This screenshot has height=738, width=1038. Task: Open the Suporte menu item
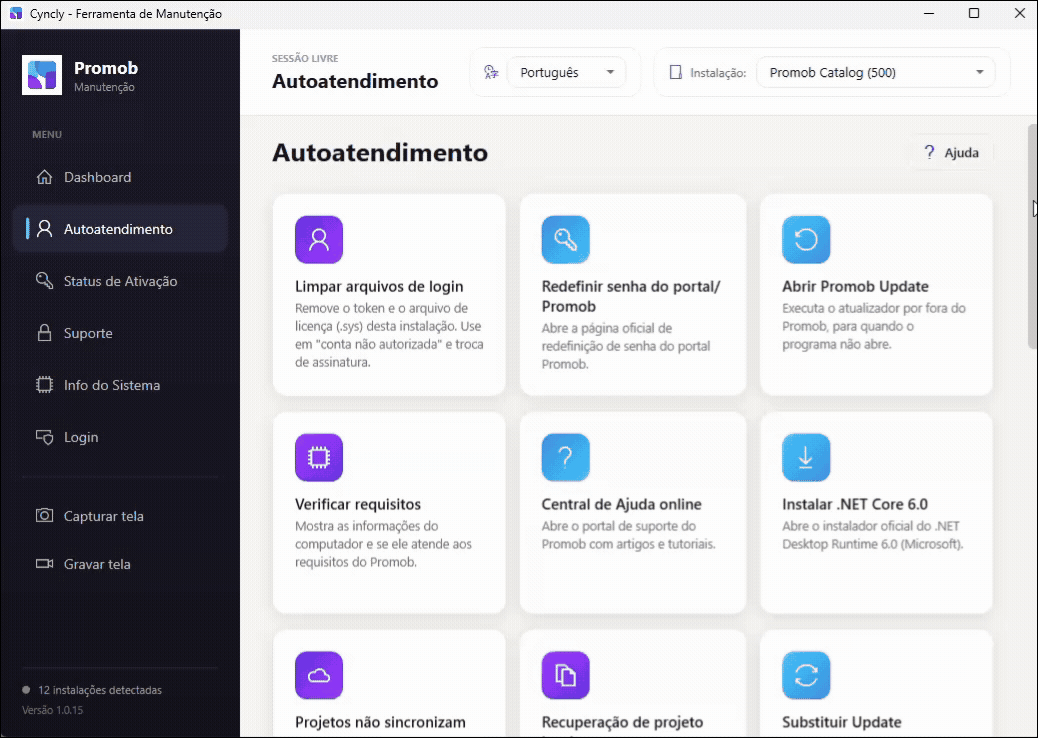(120, 333)
